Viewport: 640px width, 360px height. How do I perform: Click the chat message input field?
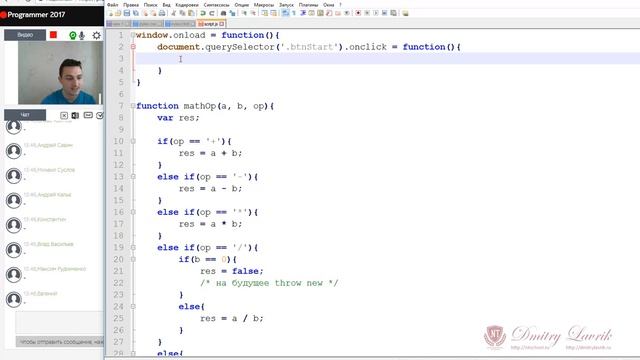pos(60,322)
